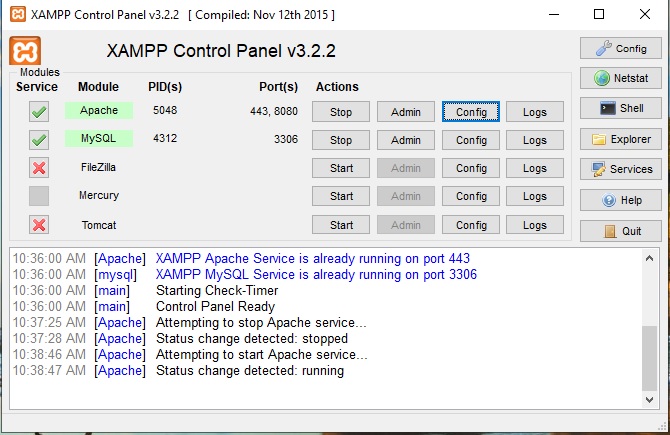Click the XAMPP orange logo
The width and height of the screenshot is (670, 435).
click(x=25, y=51)
